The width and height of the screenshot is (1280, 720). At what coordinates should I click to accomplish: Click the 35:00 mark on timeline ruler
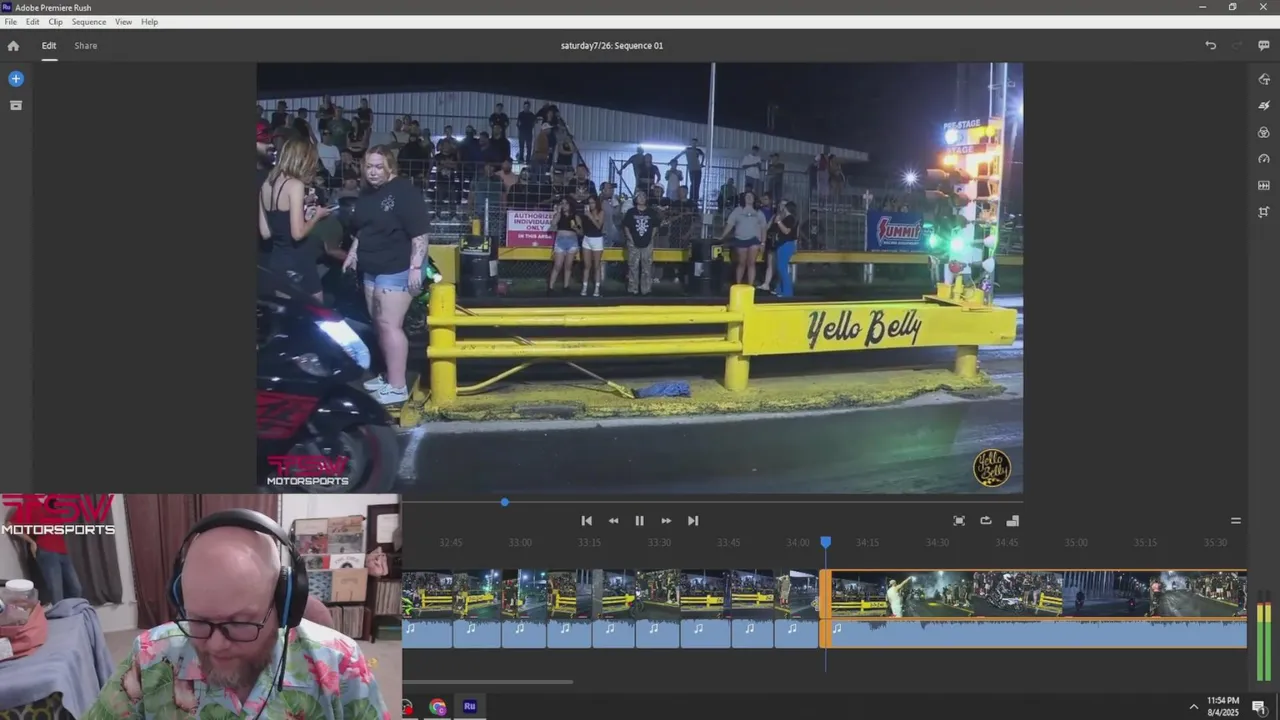click(1075, 543)
